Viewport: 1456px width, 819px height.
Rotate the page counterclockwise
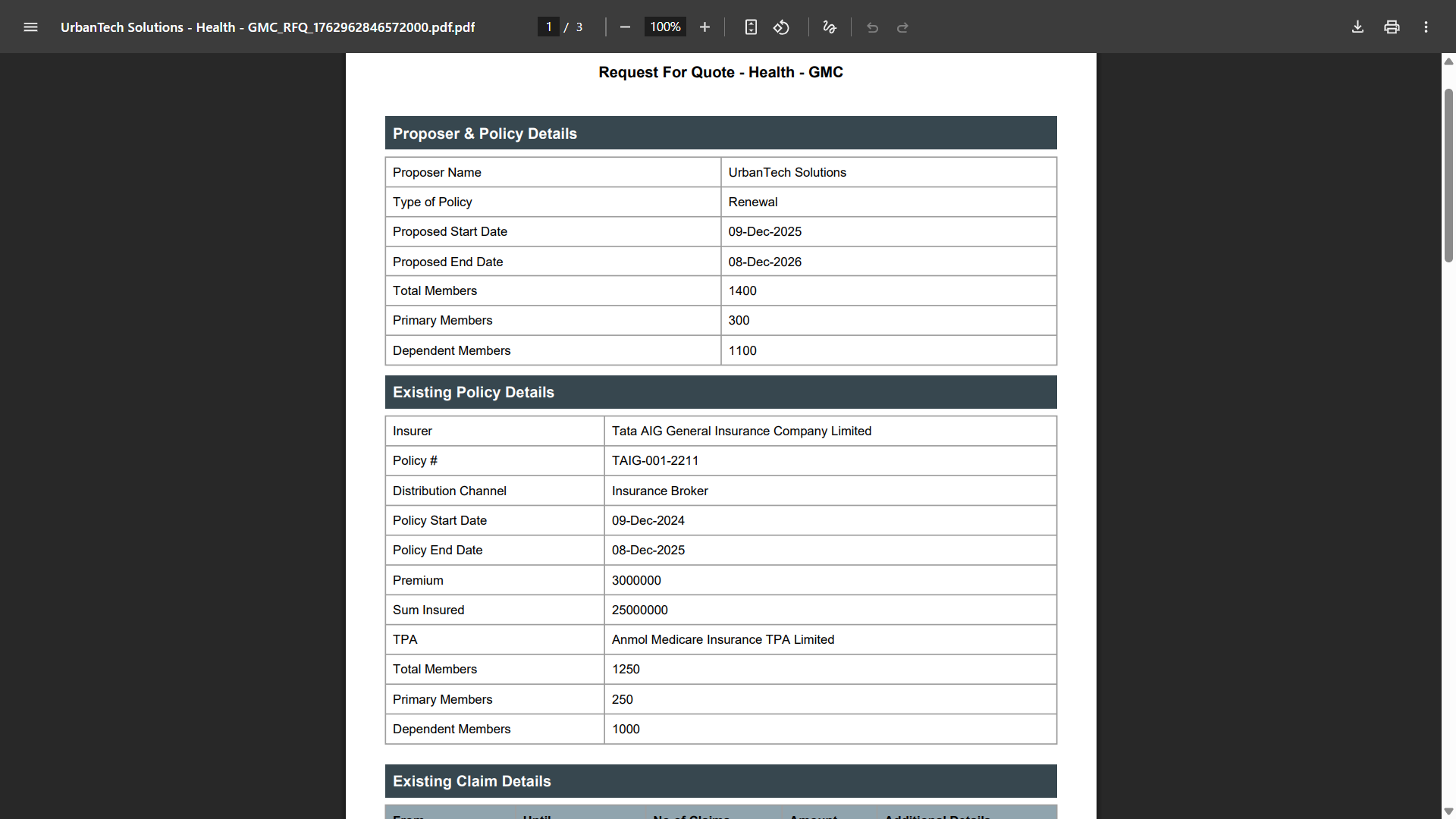coord(781,27)
